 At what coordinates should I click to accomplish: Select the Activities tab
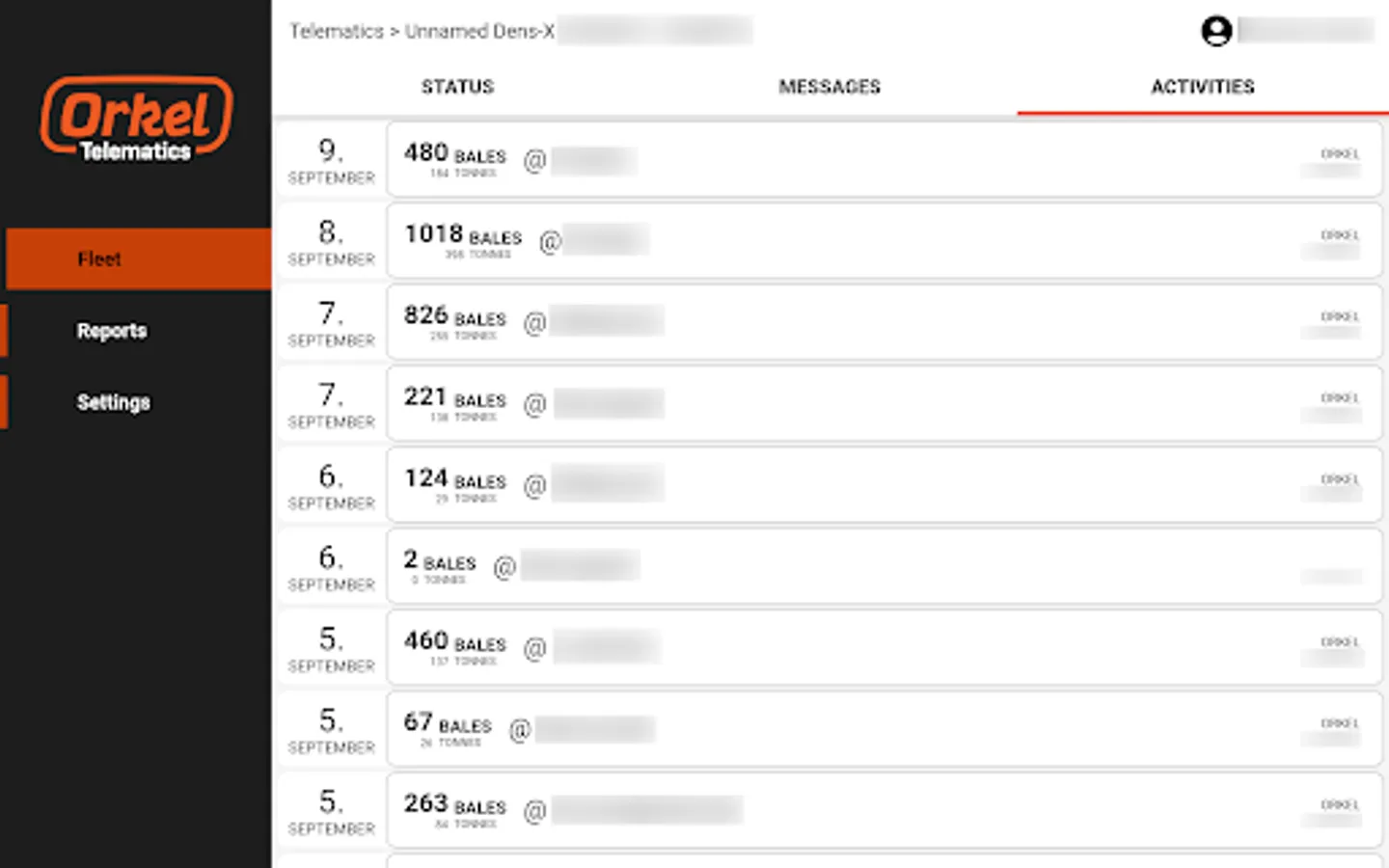pyautogui.click(x=1202, y=87)
